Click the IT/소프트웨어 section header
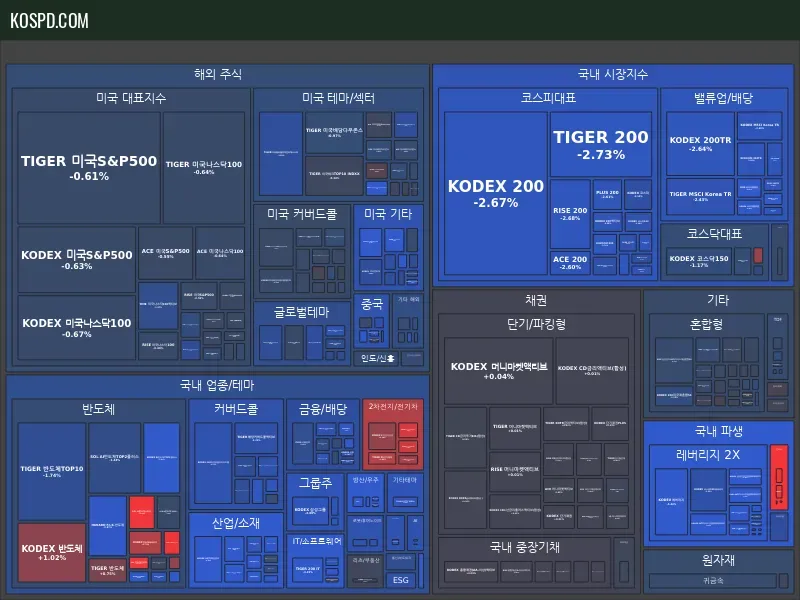Viewport: 800px width, 600px height. 316,541
